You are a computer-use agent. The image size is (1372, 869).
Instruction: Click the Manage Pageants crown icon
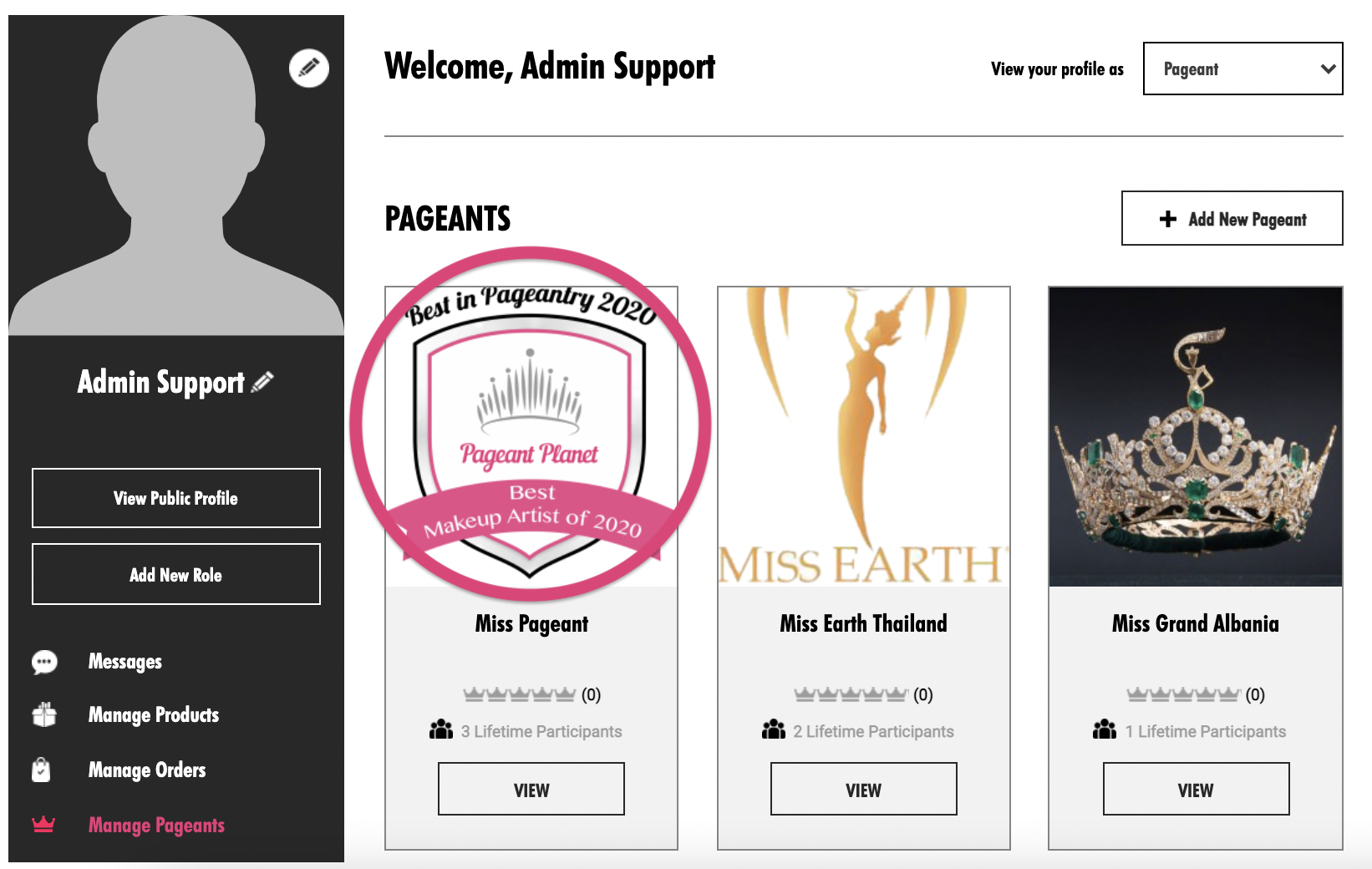click(43, 825)
